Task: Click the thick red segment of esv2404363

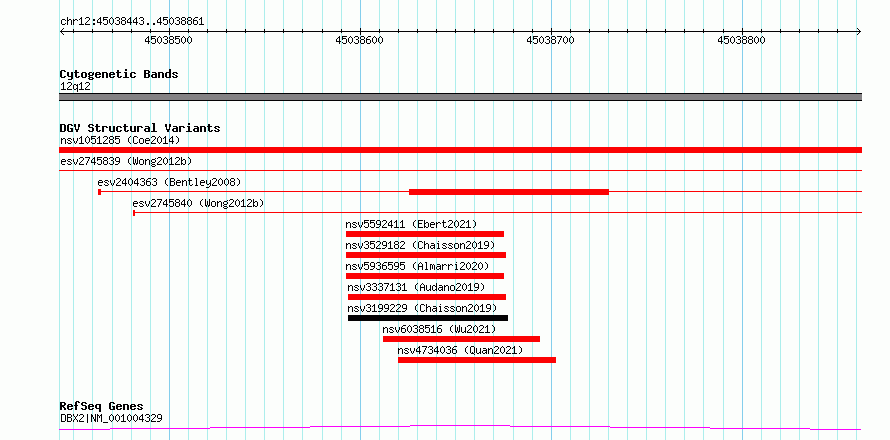Action: pyautogui.click(x=509, y=192)
